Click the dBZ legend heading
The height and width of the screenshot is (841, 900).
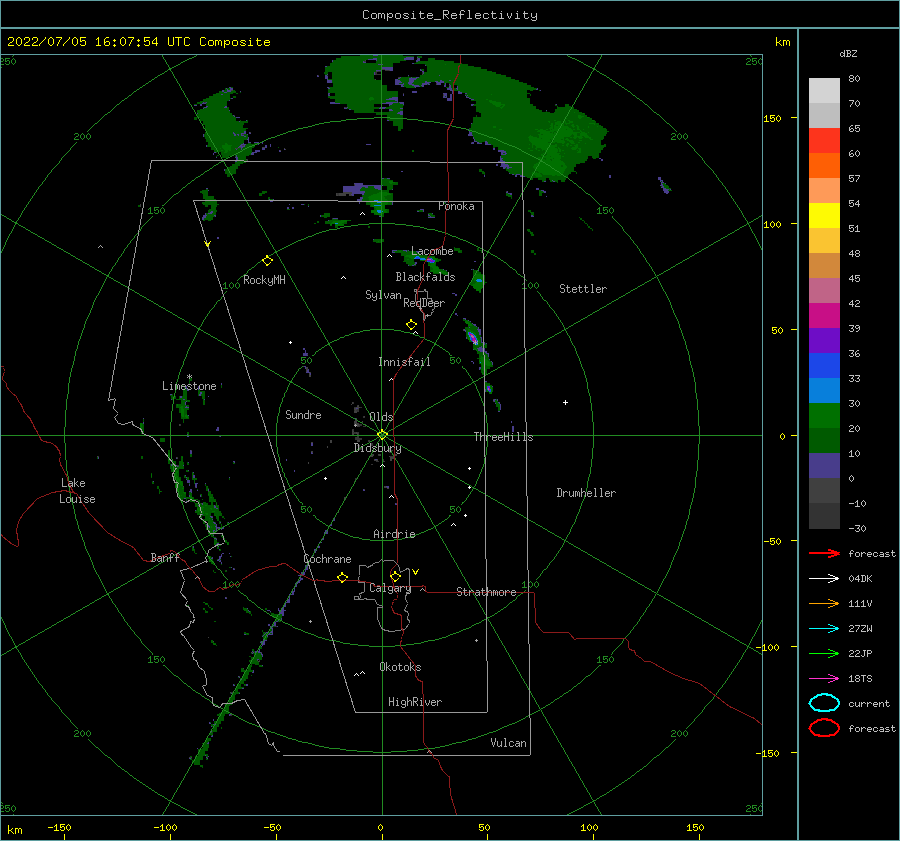tap(848, 53)
